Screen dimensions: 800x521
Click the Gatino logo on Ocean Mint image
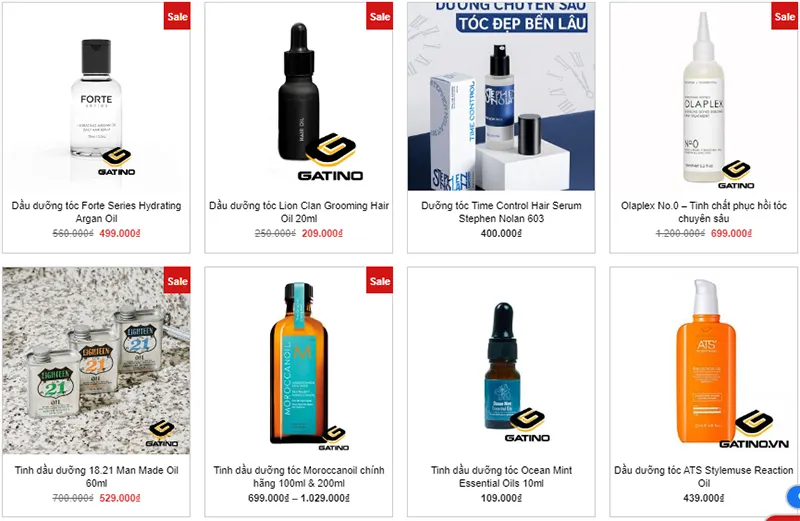tap(527, 425)
